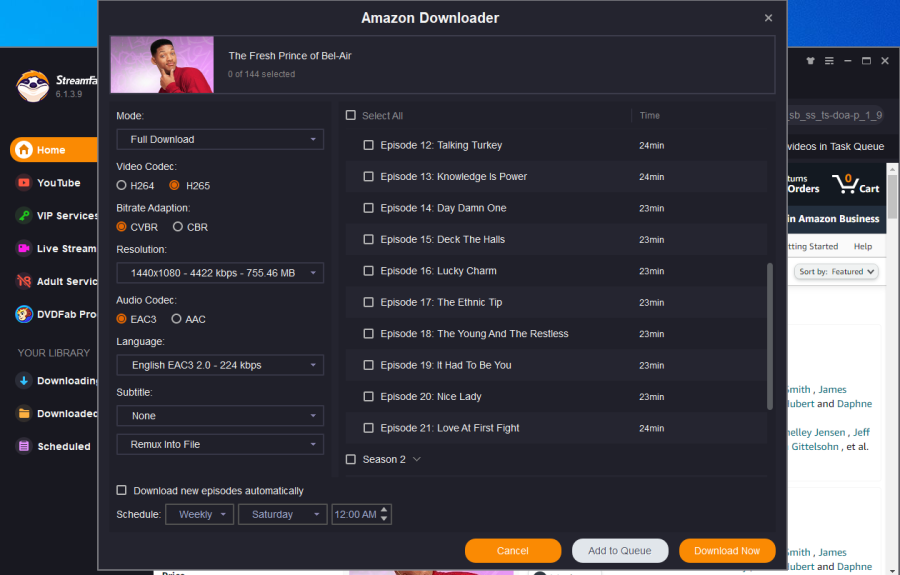The image size is (900, 575).
Task: Click The Fresh Prince of Bel-Air thumbnail
Action: (x=162, y=65)
